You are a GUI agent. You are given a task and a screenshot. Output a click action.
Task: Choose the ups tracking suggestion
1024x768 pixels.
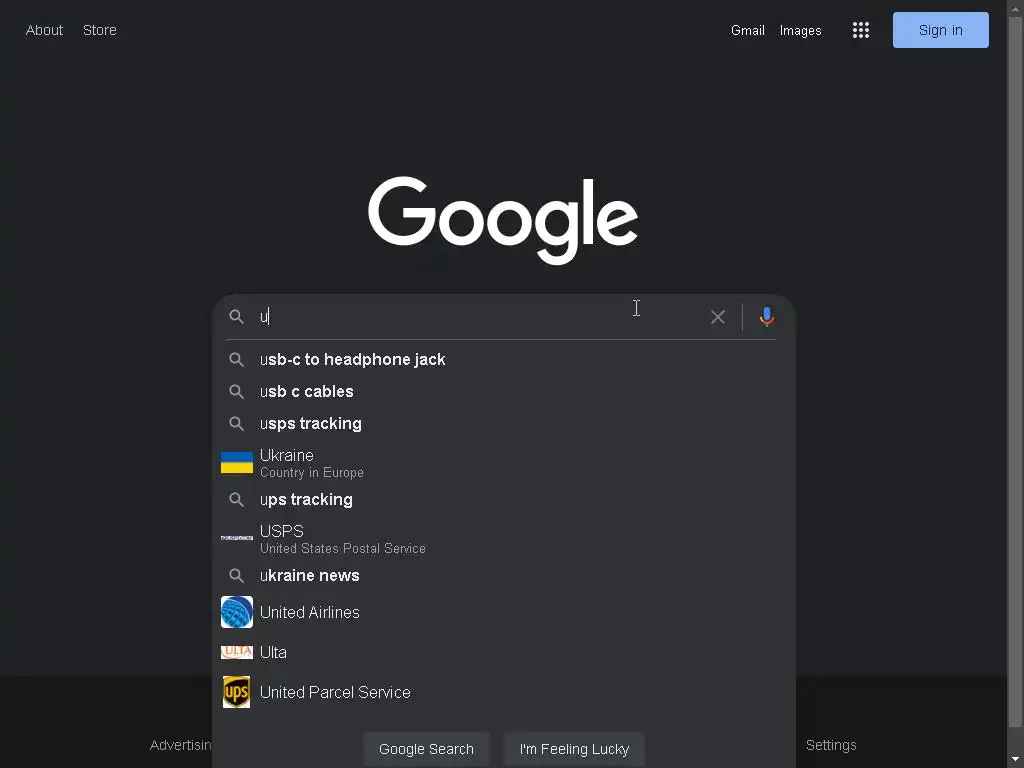(x=504, y=500)
